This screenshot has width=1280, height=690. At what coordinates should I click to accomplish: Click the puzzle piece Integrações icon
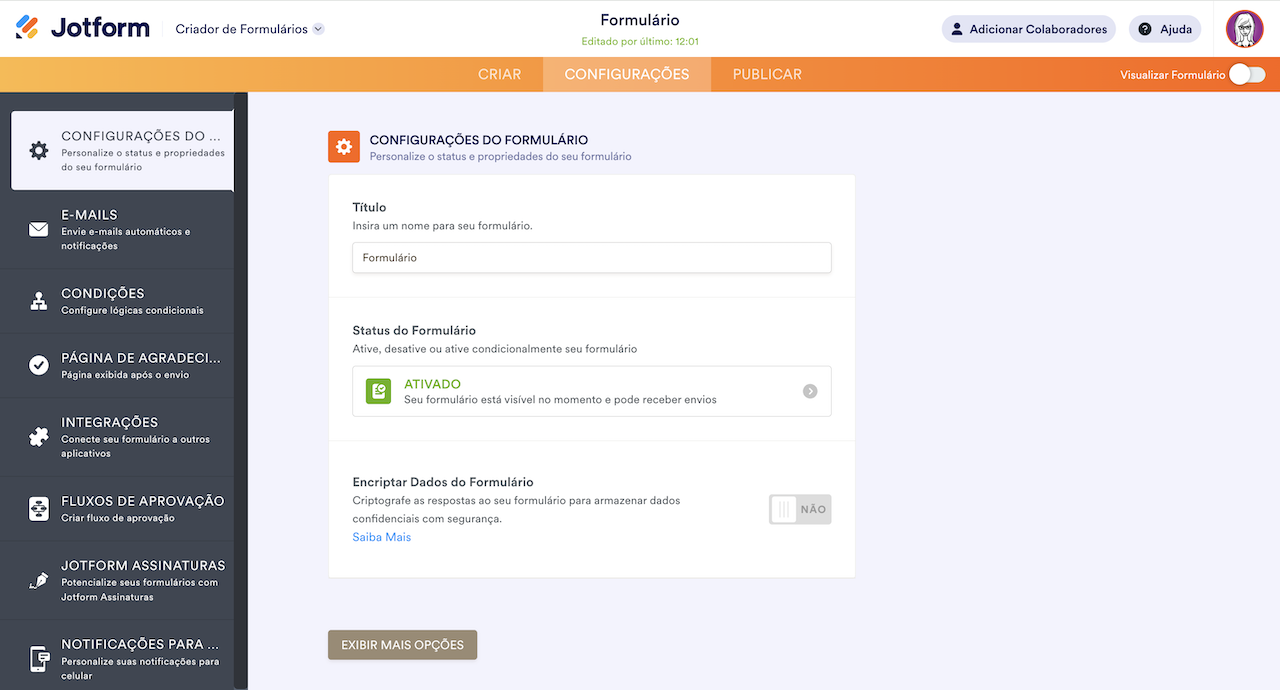pos(39,437)
